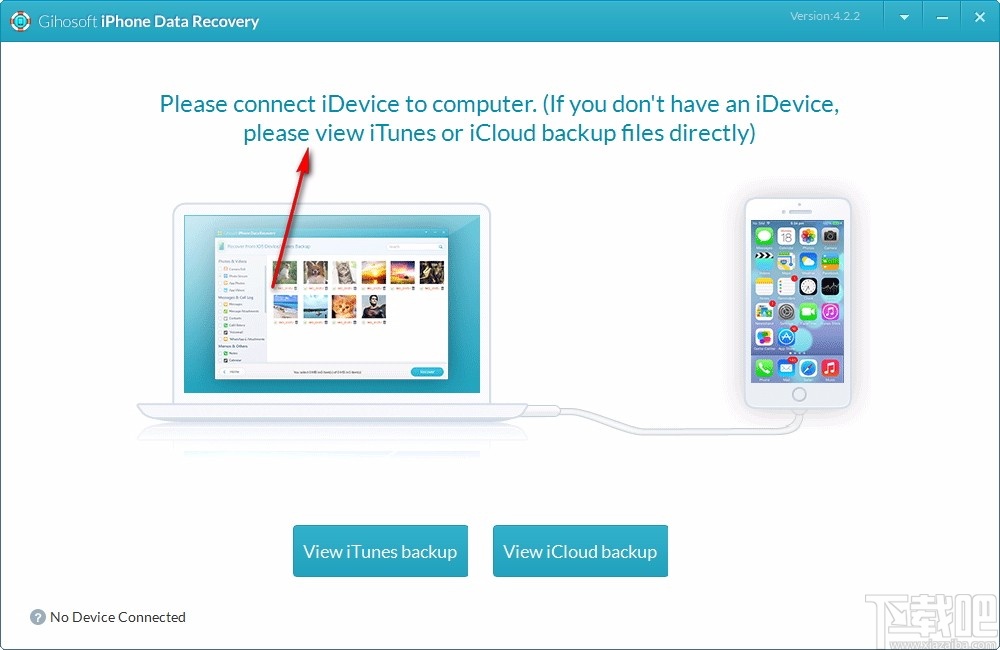Click the iPhone illustration

click(x=798, y=303)
